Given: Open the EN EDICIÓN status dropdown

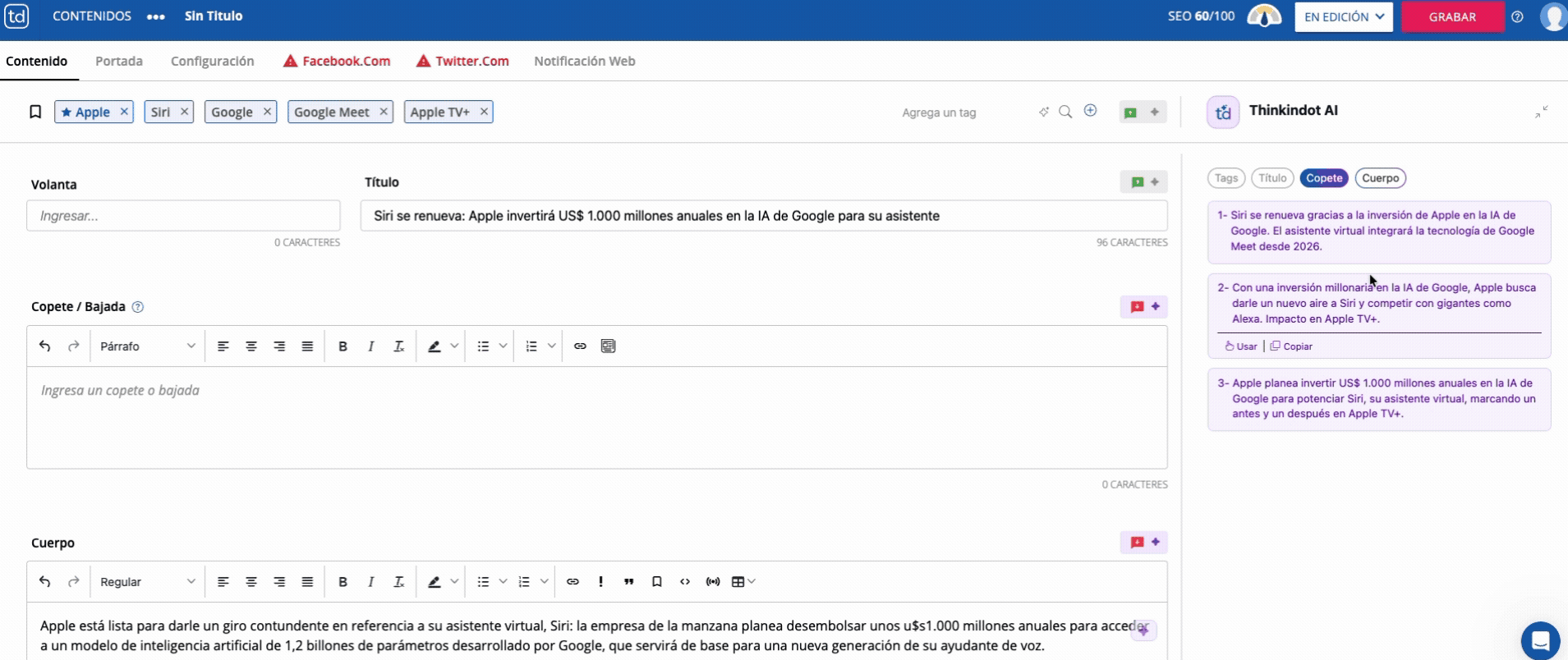Looking at the screenshot, I should [1344, 16].
